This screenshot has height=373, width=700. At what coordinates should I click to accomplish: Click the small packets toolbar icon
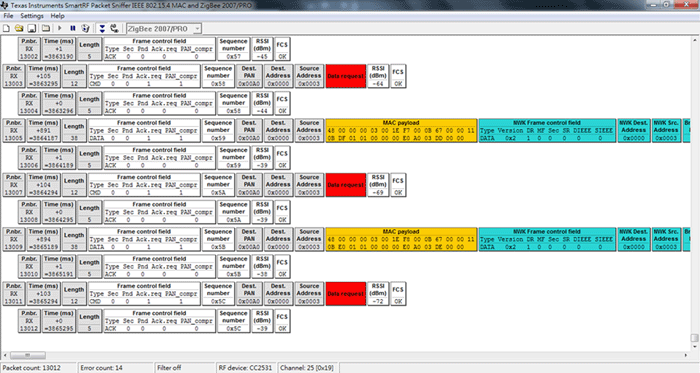tap(115, 29)
